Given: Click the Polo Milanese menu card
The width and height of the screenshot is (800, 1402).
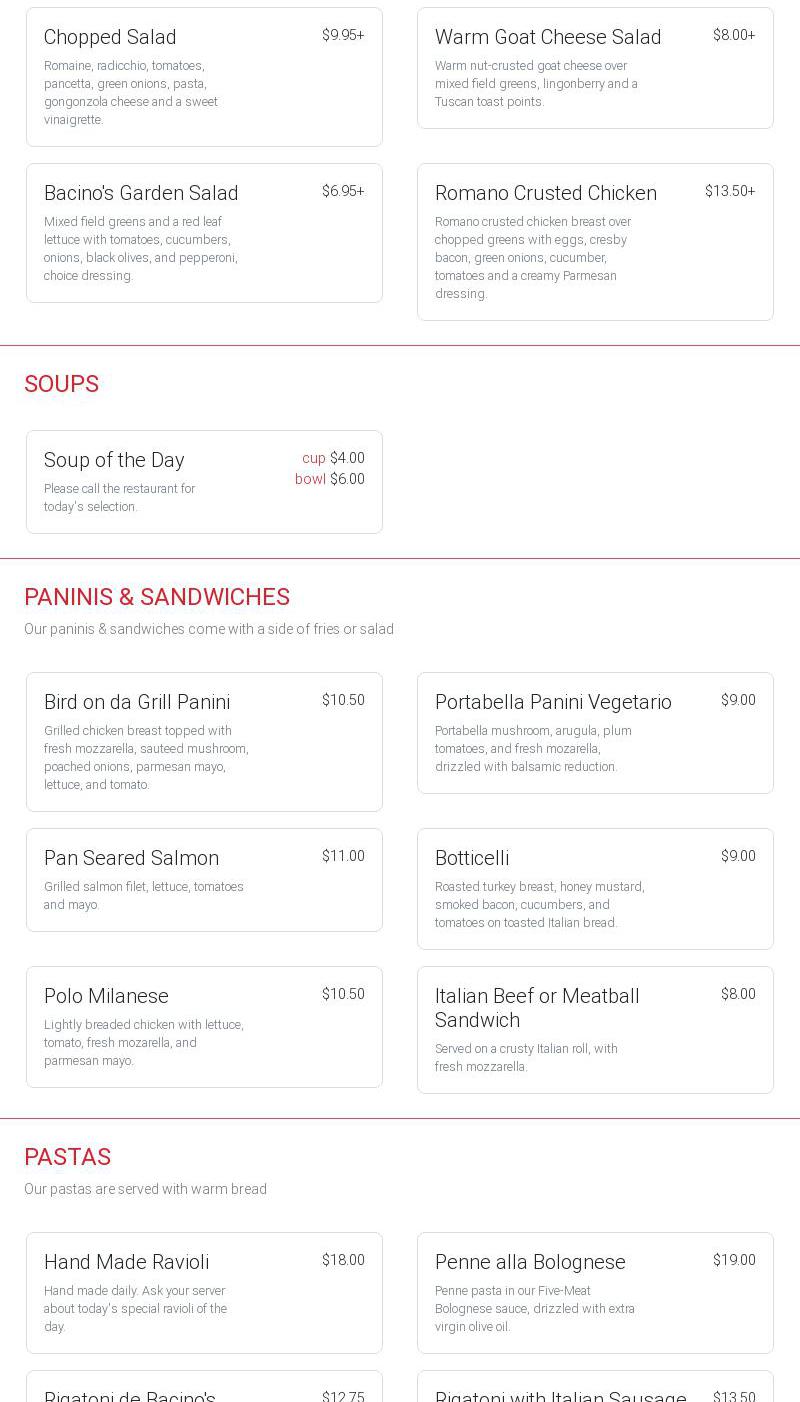Looking at the screenshot, I should 204,1027.
